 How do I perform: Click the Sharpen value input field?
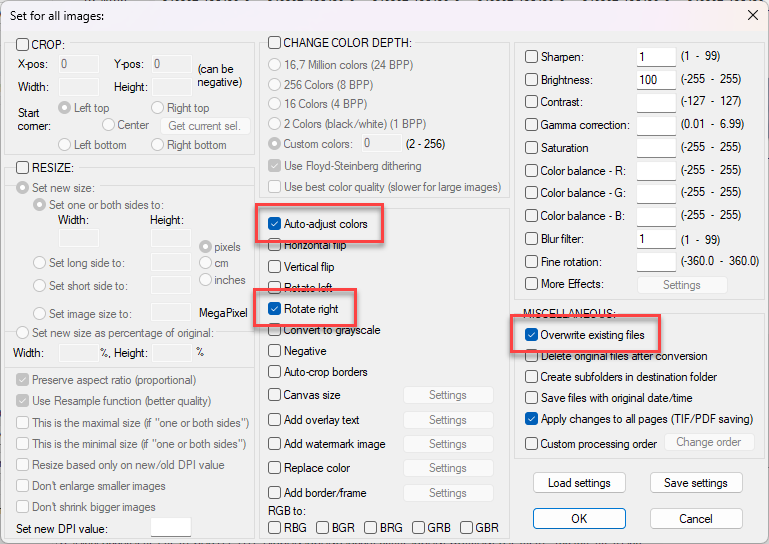(x=655, y=57)
